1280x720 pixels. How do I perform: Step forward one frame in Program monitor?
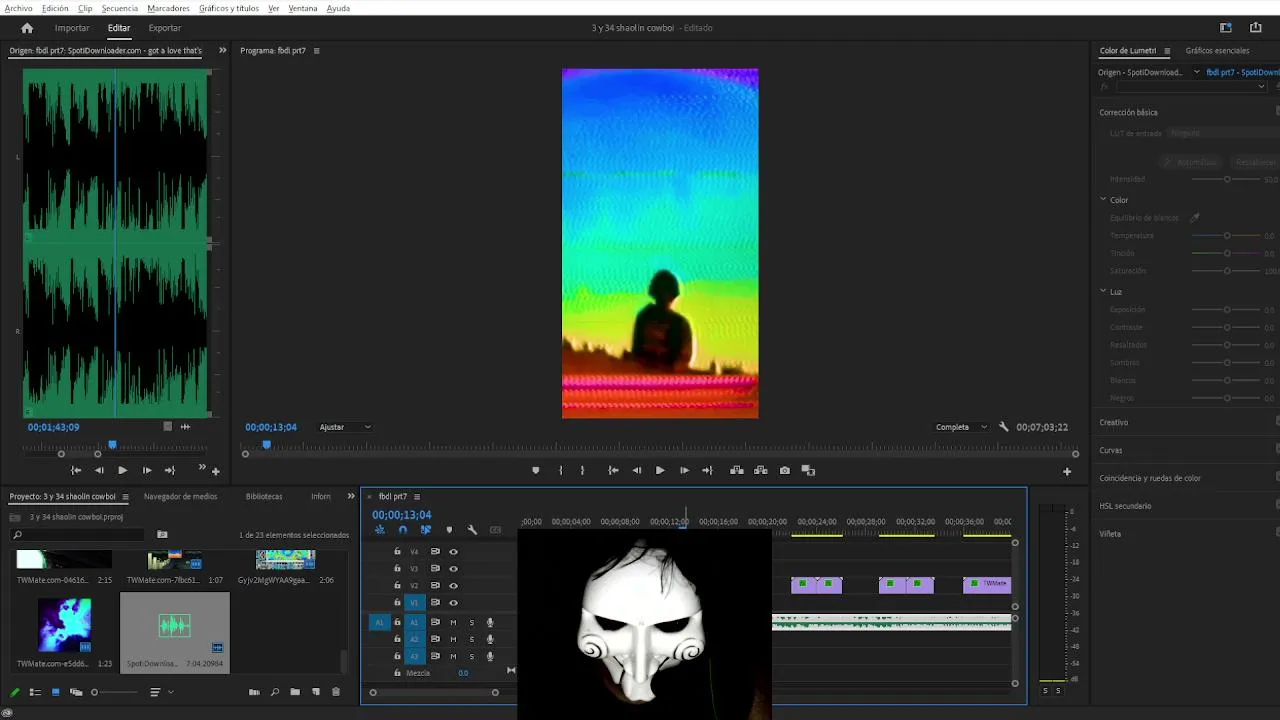point(684,470)
